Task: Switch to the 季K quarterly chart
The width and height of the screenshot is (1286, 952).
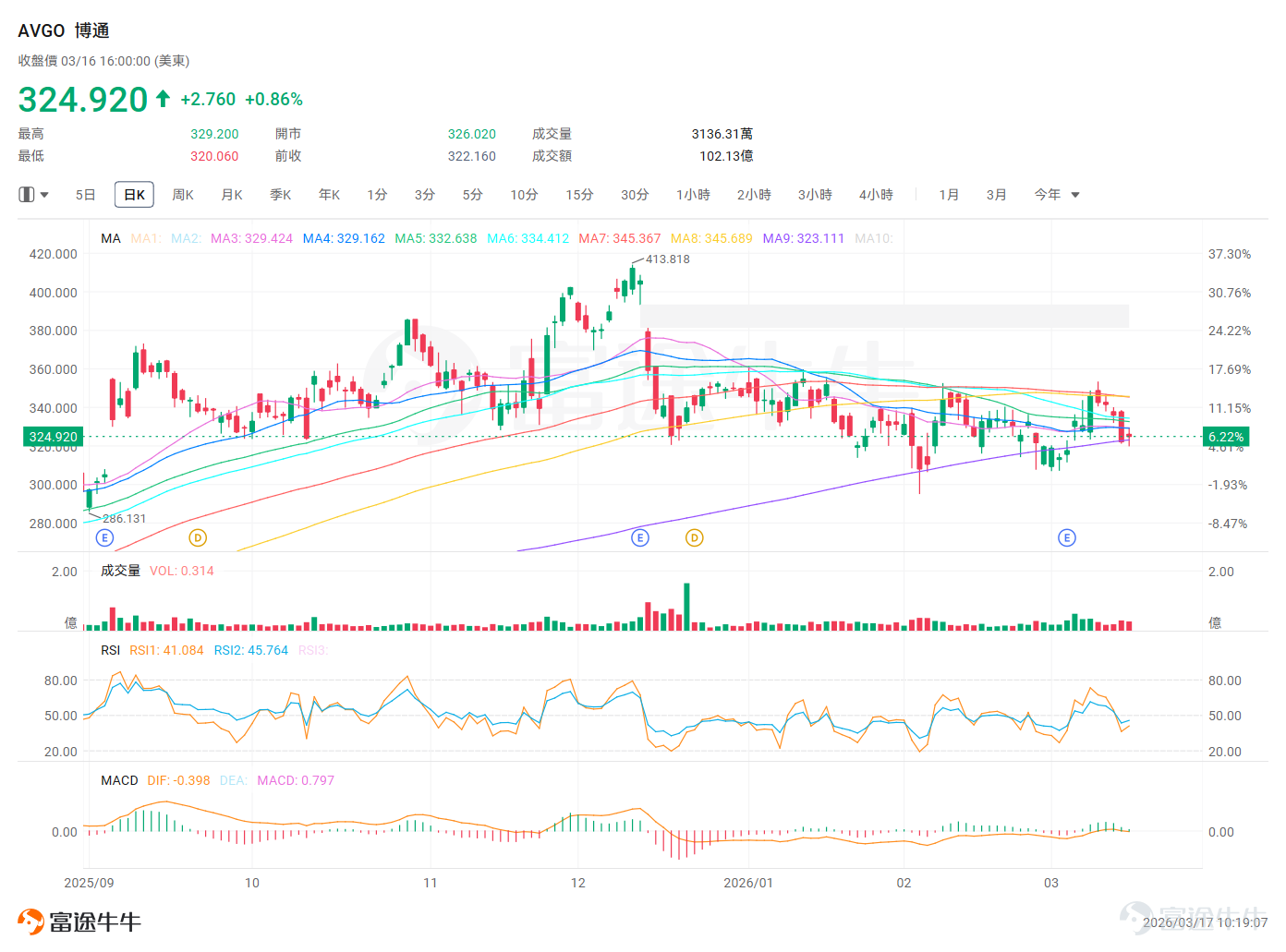Action: (281, 195)
